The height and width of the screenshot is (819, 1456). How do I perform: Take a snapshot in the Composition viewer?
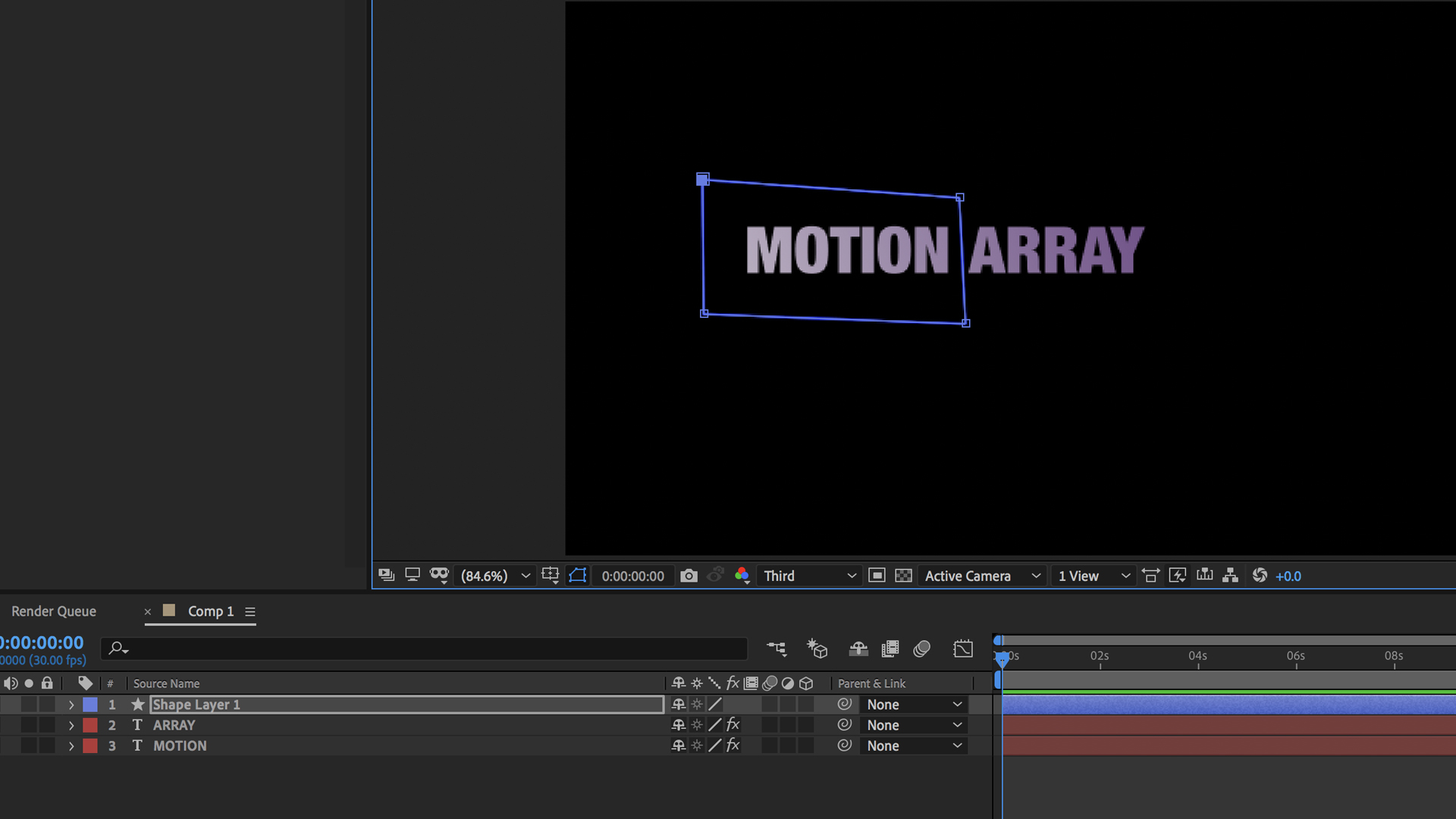689,576
